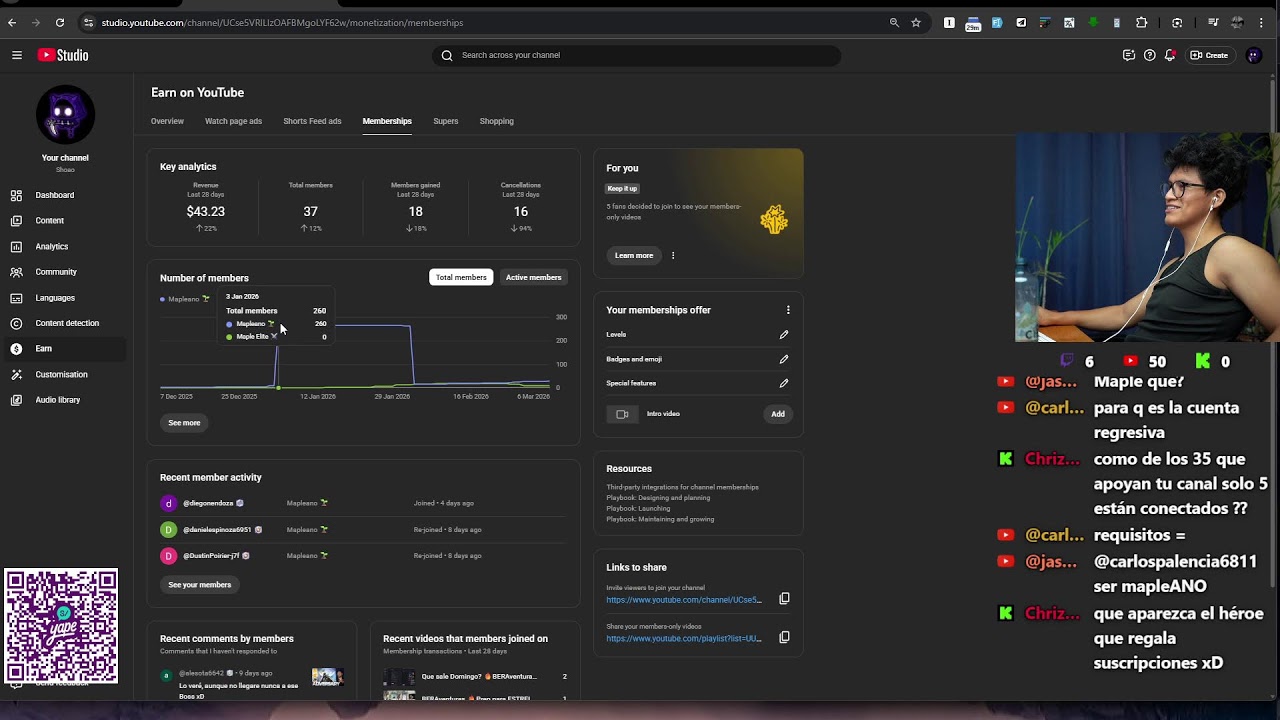
Task: Click See more under members chart
Action: (184, 423)
